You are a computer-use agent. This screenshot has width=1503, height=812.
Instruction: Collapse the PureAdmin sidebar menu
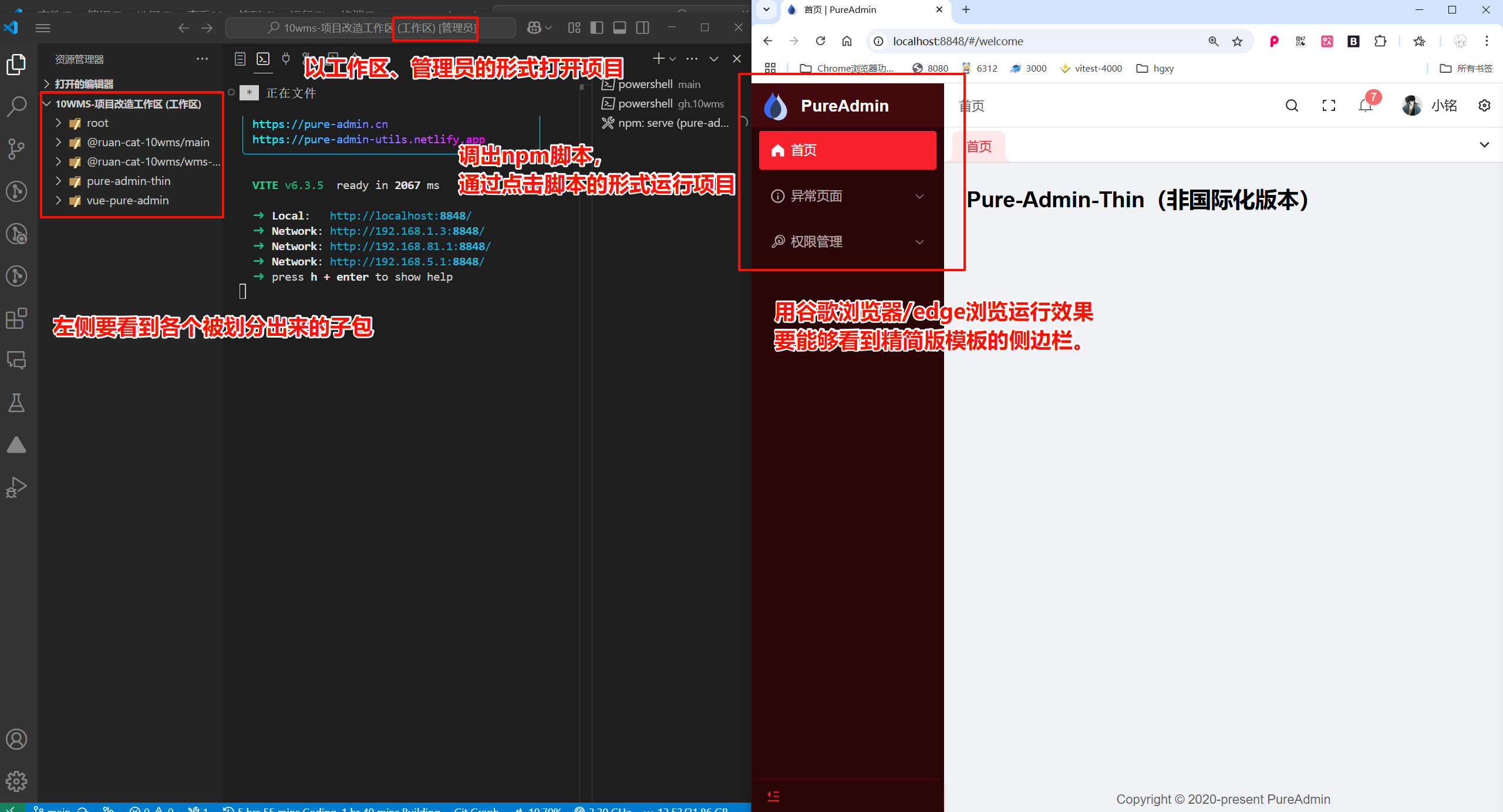773,796
